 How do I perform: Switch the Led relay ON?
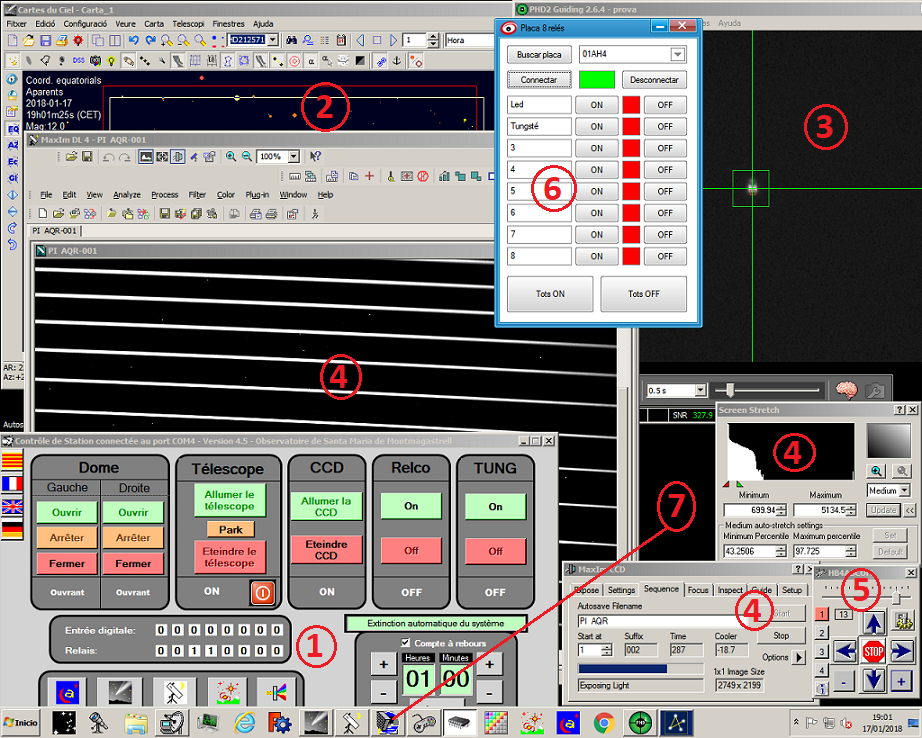point(596,105)
